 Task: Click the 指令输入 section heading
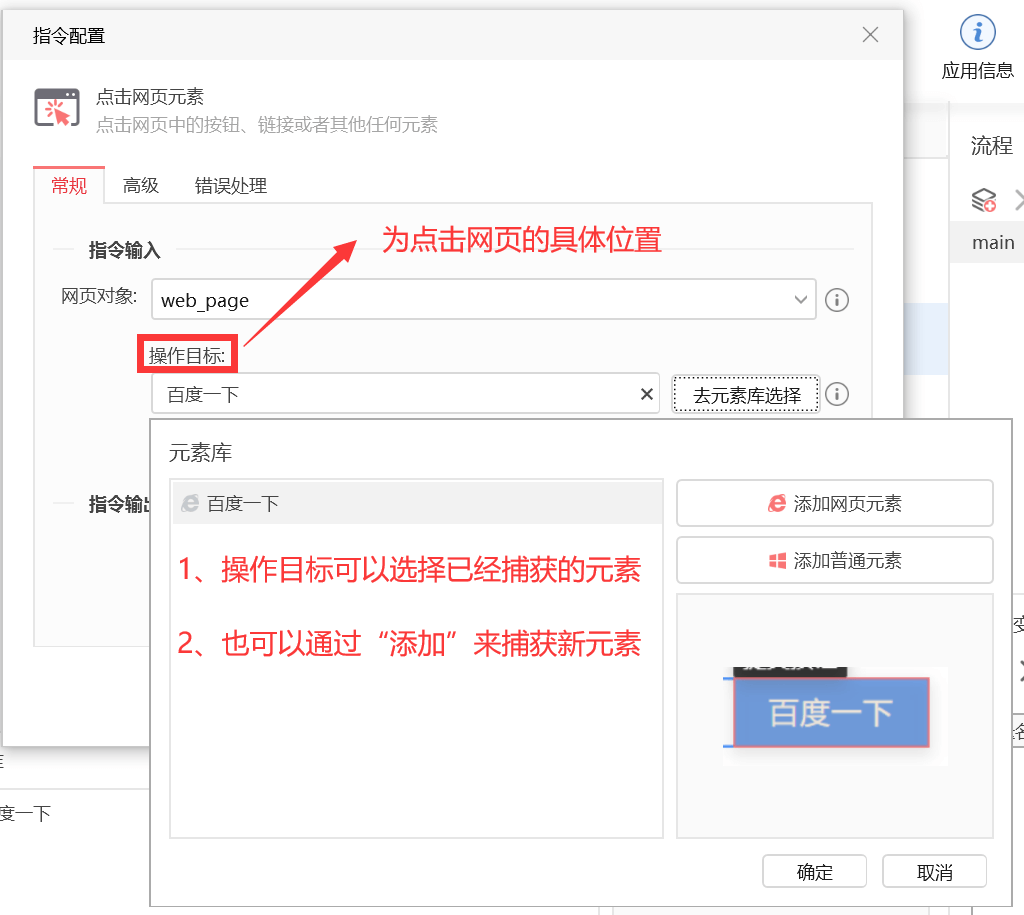124,249
